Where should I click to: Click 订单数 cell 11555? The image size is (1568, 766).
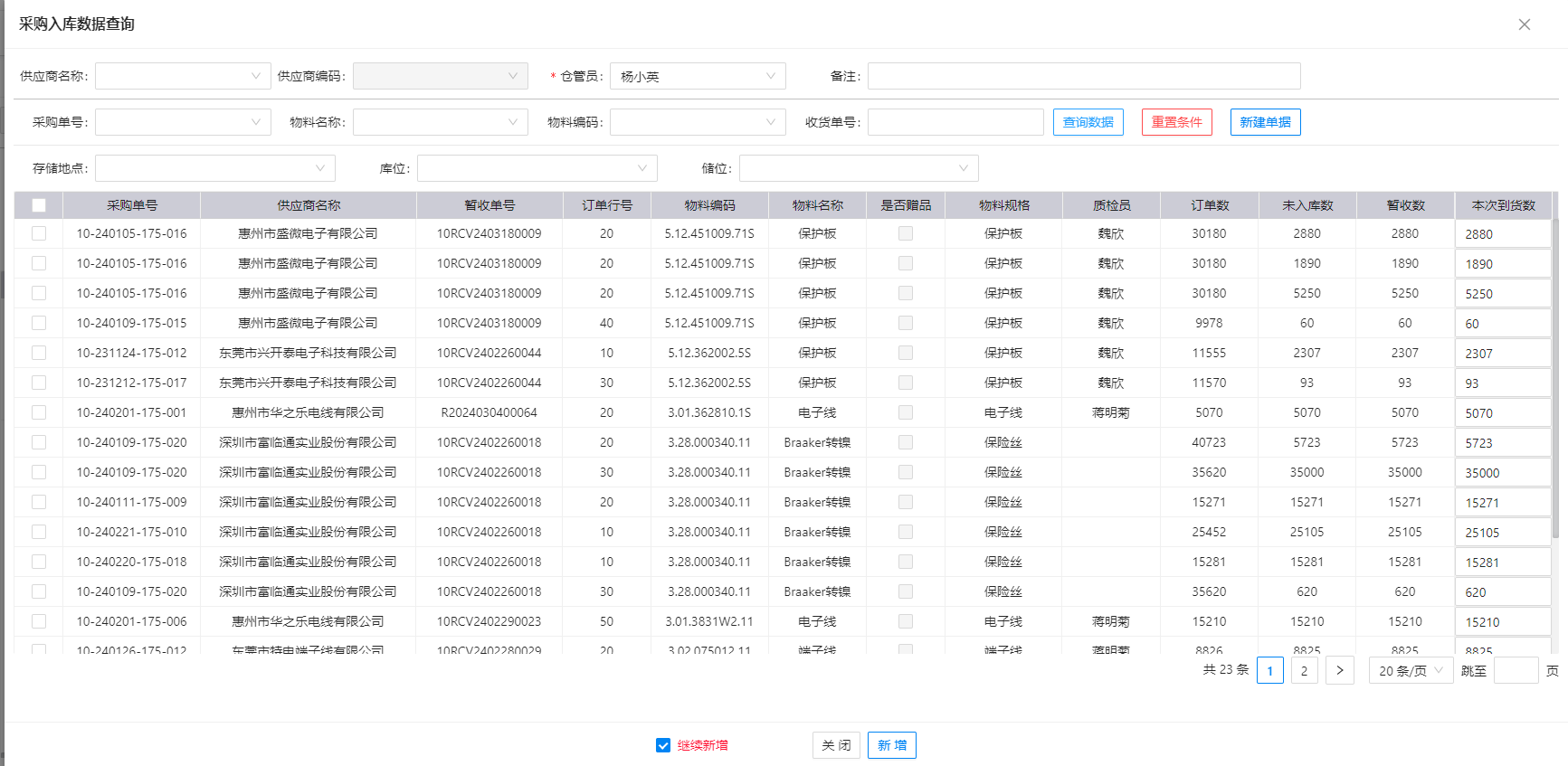[x=1209, y=353]
